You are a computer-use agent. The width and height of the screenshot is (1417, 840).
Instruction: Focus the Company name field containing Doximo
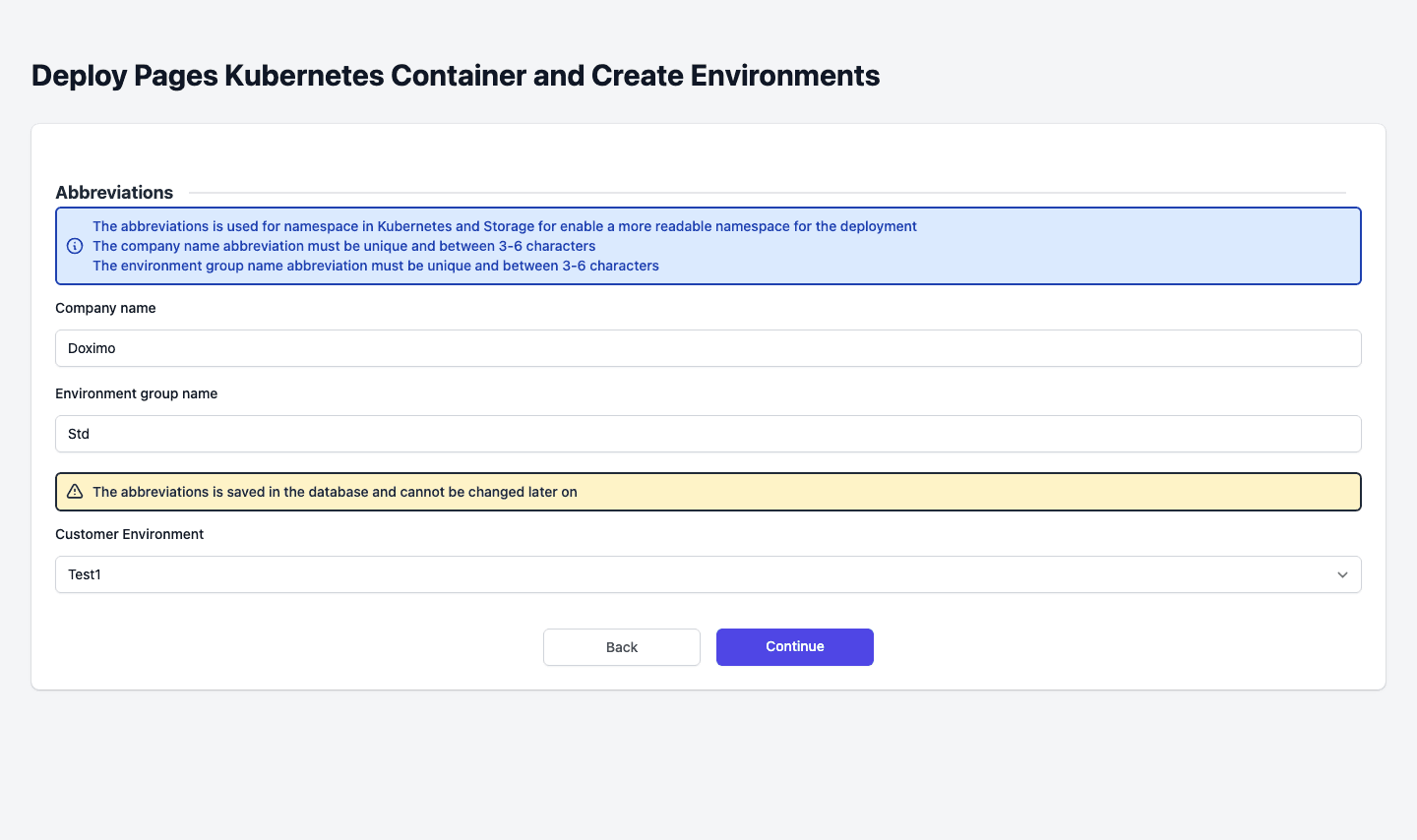tap(708, 348)
